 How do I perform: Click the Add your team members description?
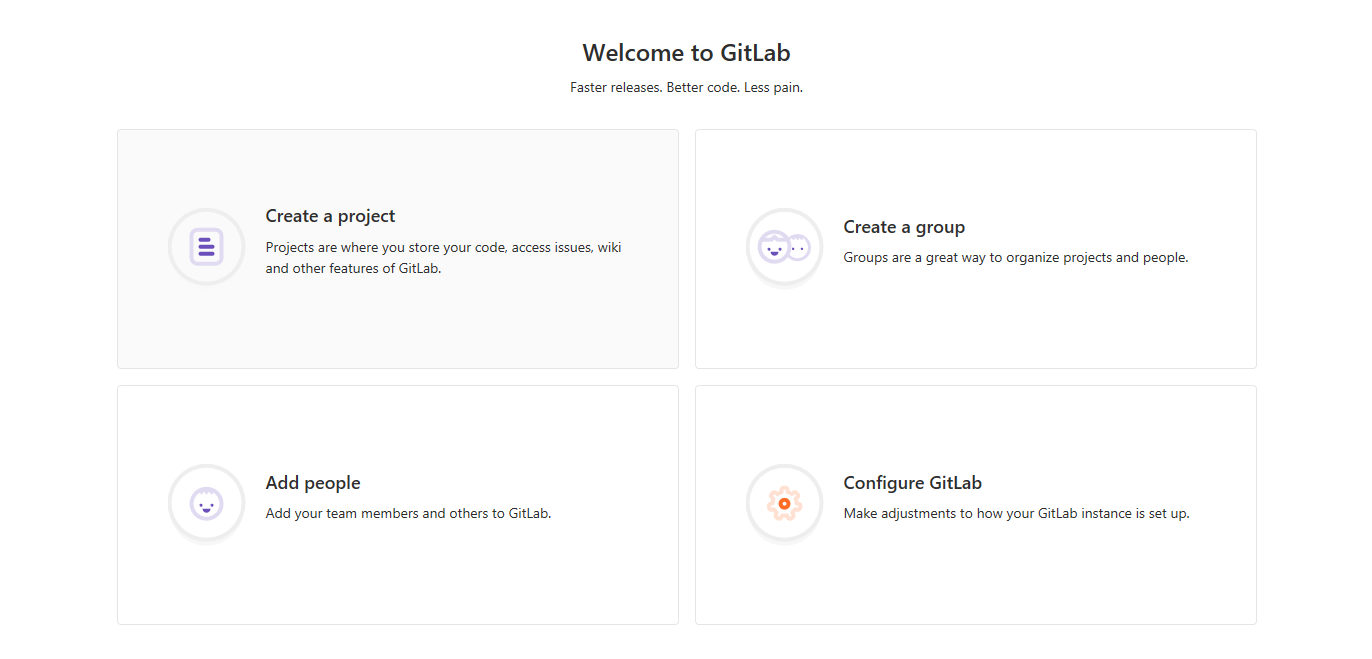(x=408, y=513)
